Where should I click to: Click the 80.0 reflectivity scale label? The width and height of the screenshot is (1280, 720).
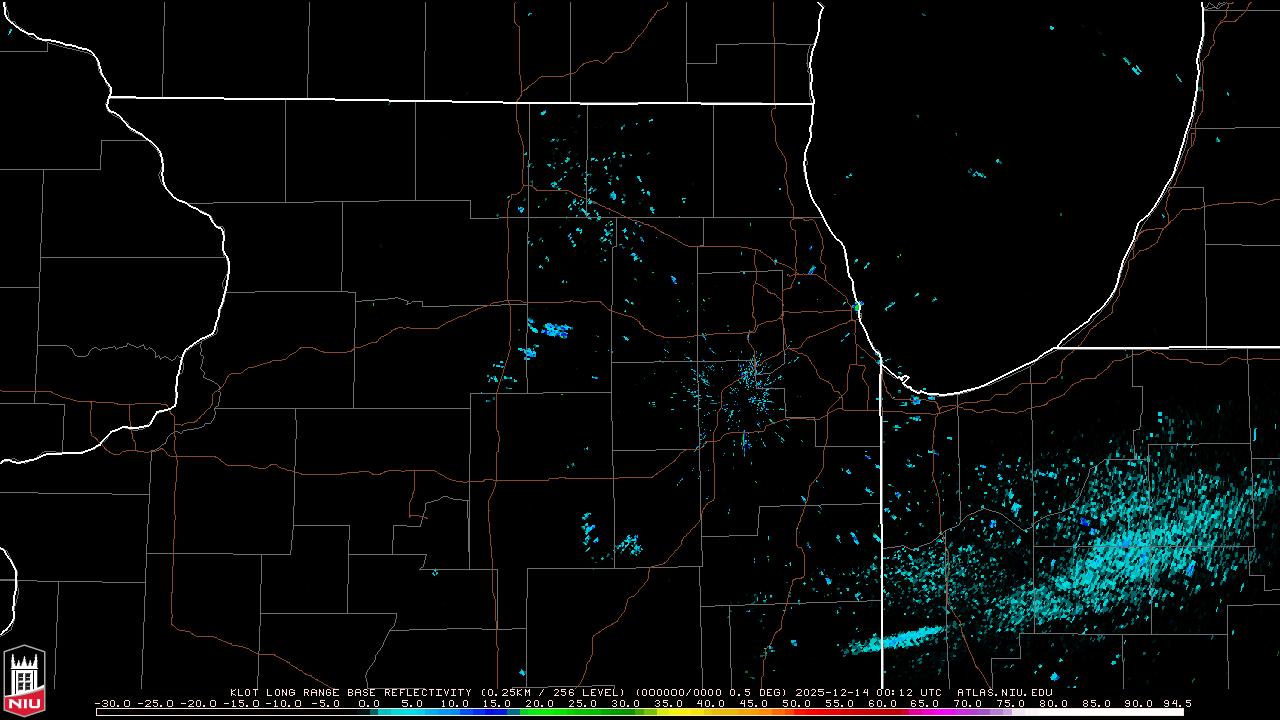[x=1054, y=703]
